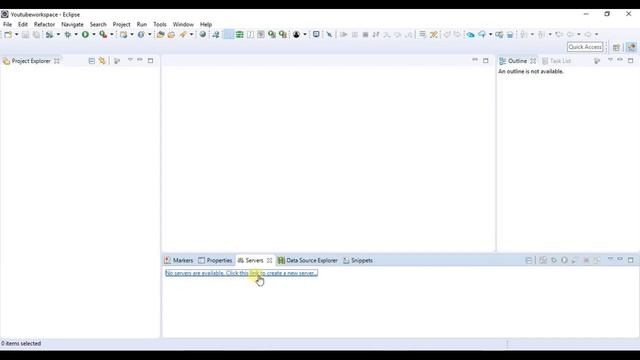Click the Open Type folder icon
Screen dimensions: 640x360
pyautogui.click(x=160, y=35)
